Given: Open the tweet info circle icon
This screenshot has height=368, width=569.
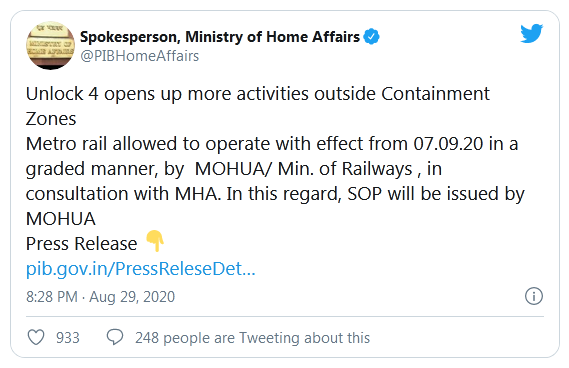Looking at the screenshot, I should (x=534, y=296).
